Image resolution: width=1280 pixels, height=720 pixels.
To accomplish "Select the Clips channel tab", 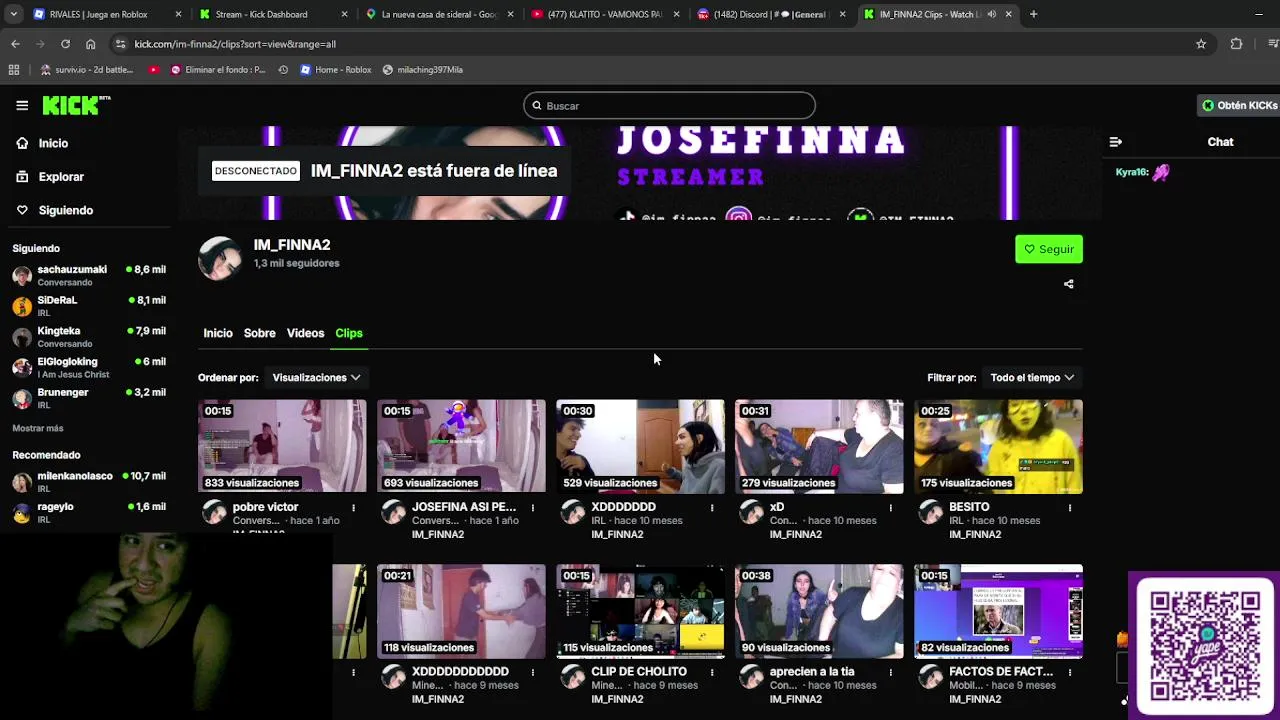I will [x=349, y=333].
